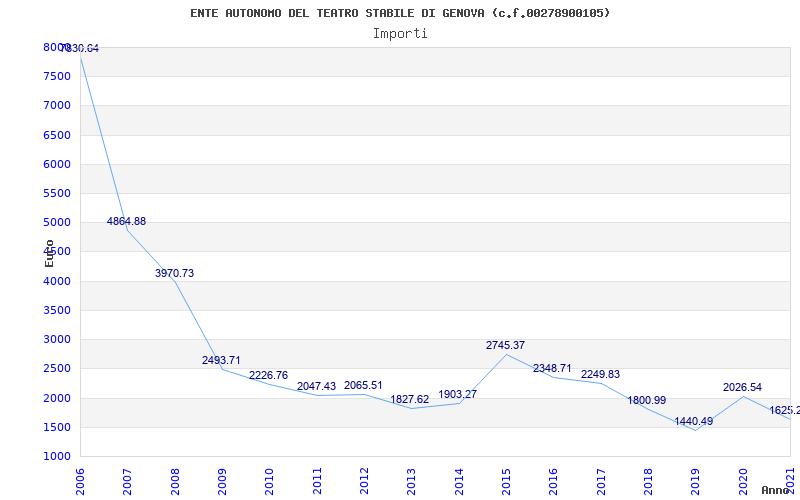
Task: Click the 2493.71 data label
Action: click(221, 360)
